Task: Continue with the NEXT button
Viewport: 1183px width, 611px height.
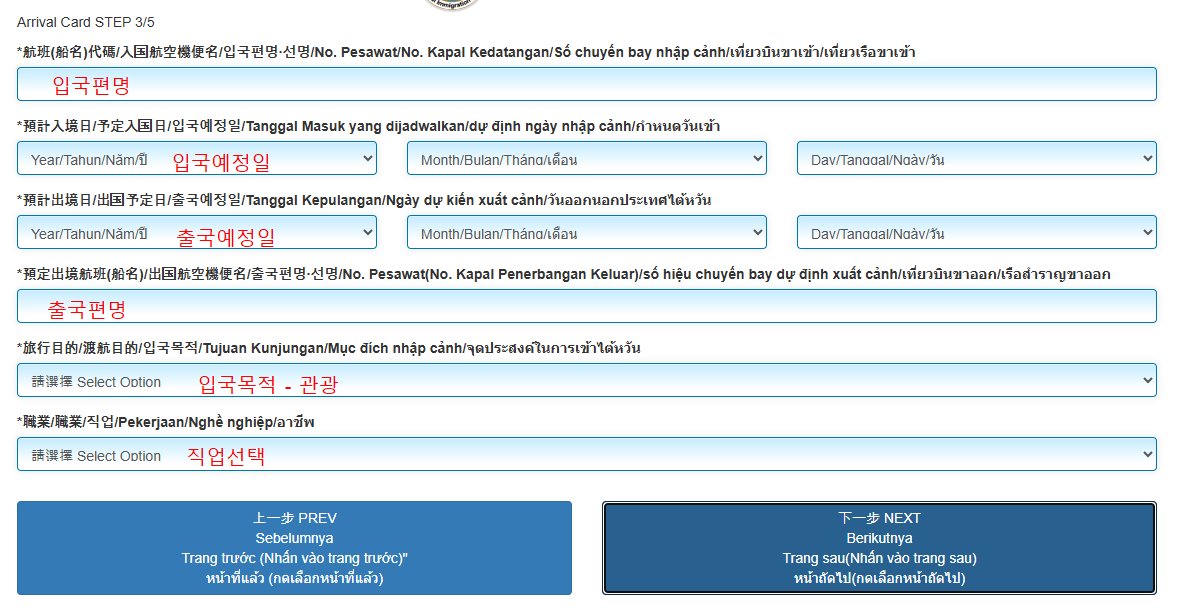Action: coord(879,548)
